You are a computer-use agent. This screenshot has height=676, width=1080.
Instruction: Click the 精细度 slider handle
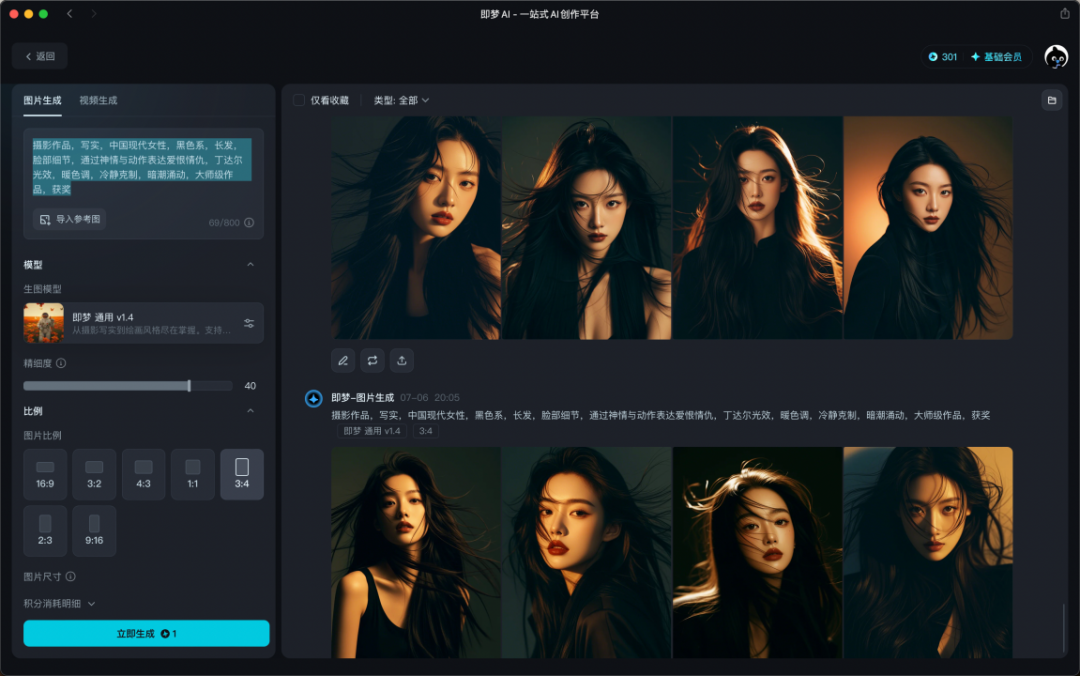point(189,386)
